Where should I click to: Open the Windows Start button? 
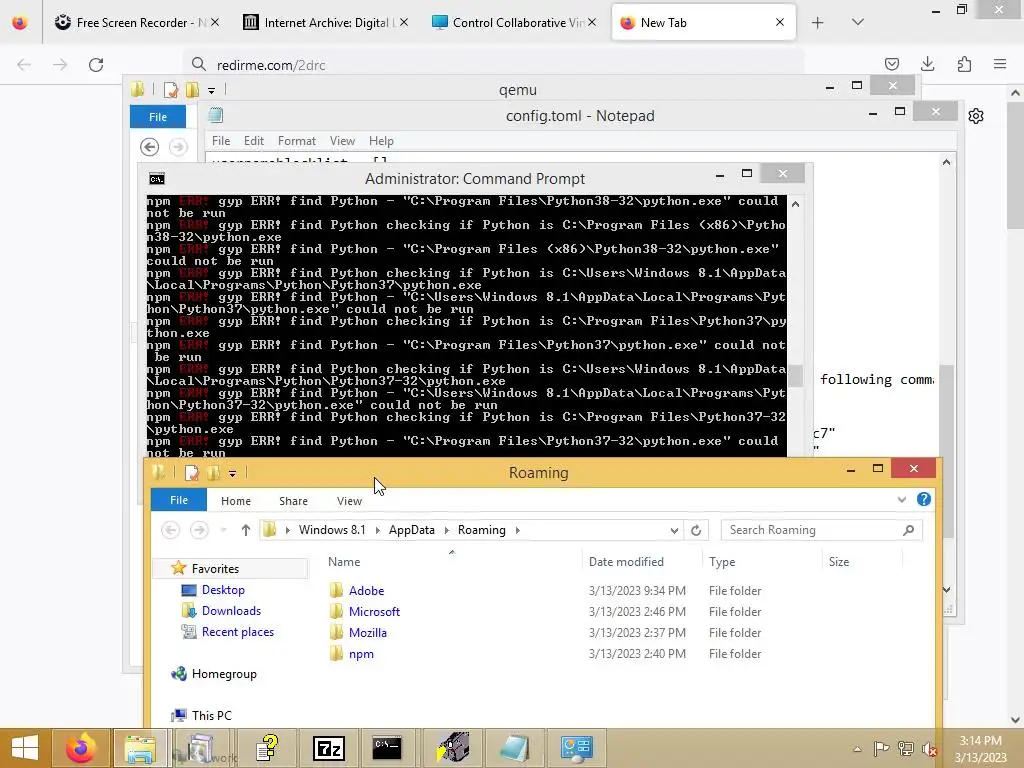pos(25,748)
